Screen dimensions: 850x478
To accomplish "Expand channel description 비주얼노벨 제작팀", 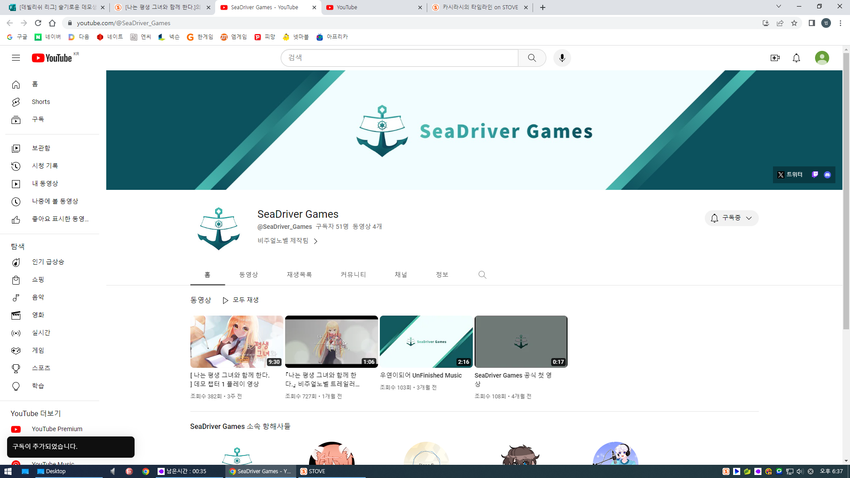I will [287, 241].
